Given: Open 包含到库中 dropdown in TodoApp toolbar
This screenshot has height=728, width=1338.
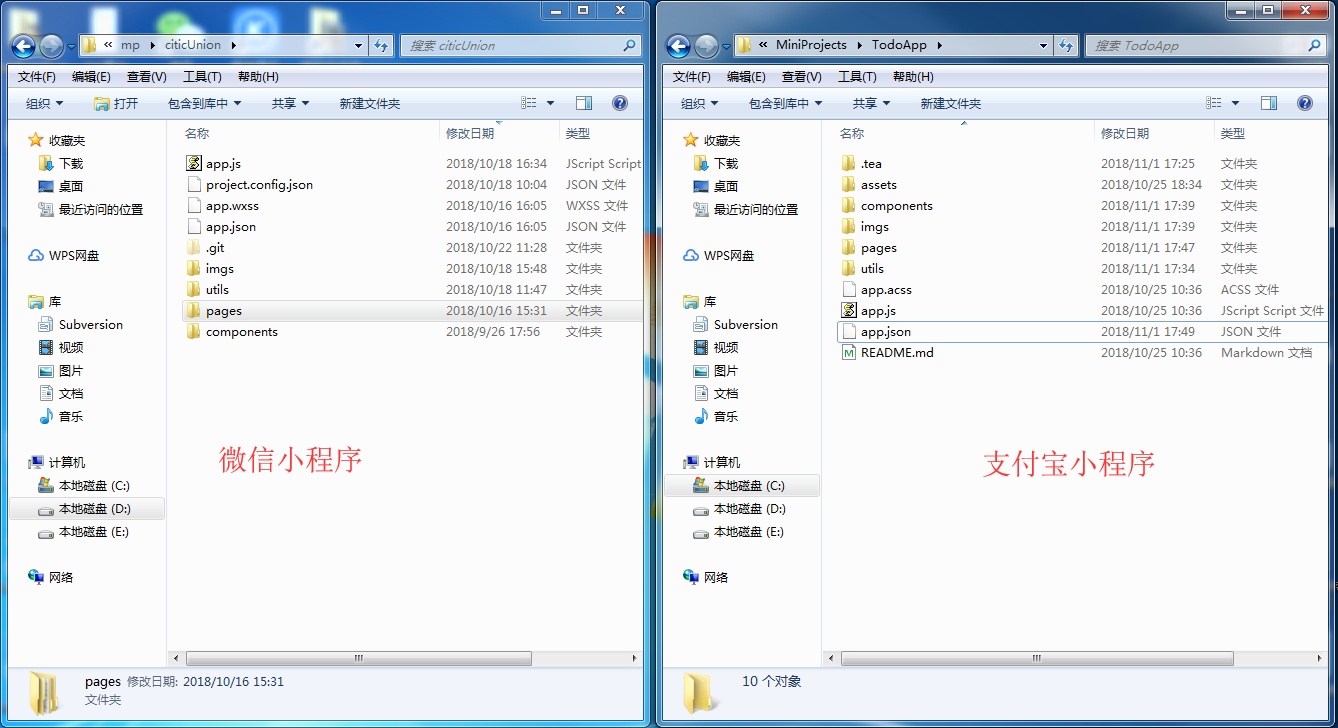Looking at the screenshot, I should [x=785, y=103].
